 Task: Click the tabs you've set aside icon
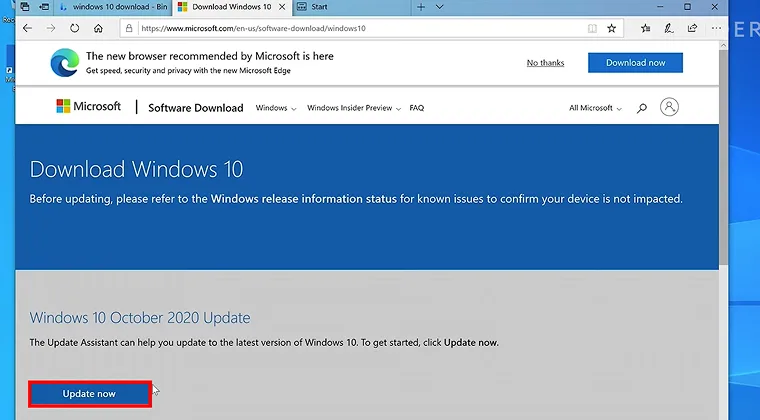click(x=24, y=7)
